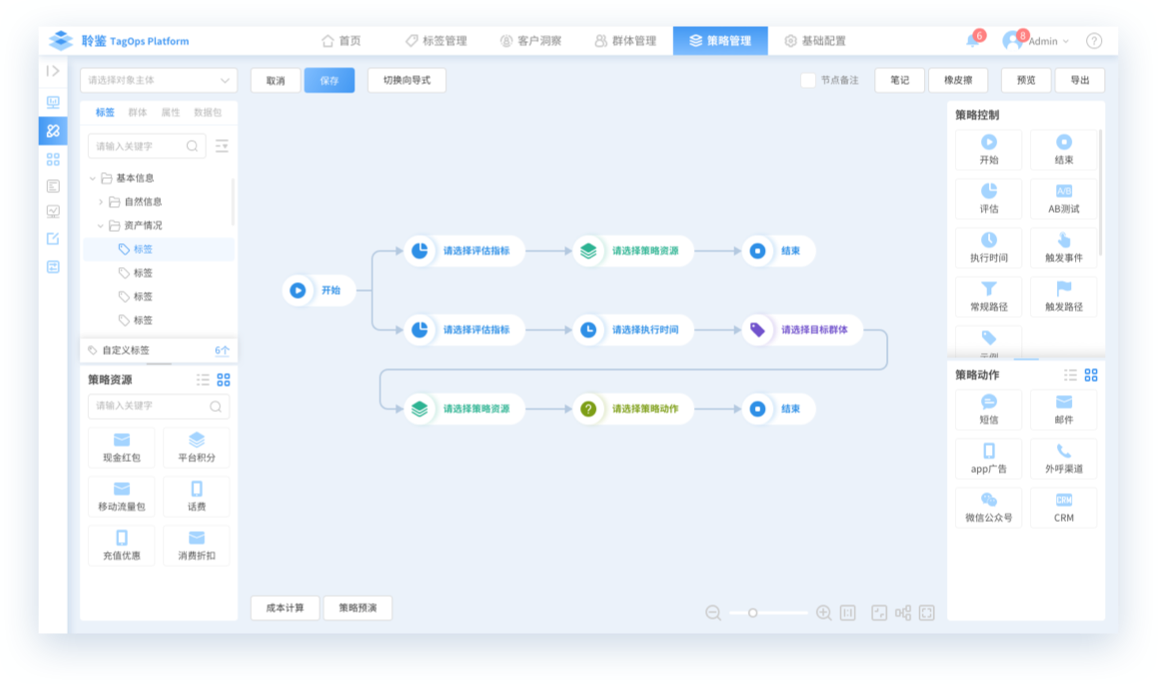Screen dimensions: 1158x684
Task: Go to 首页 in top navigation
Action: (x=341, y=41)
